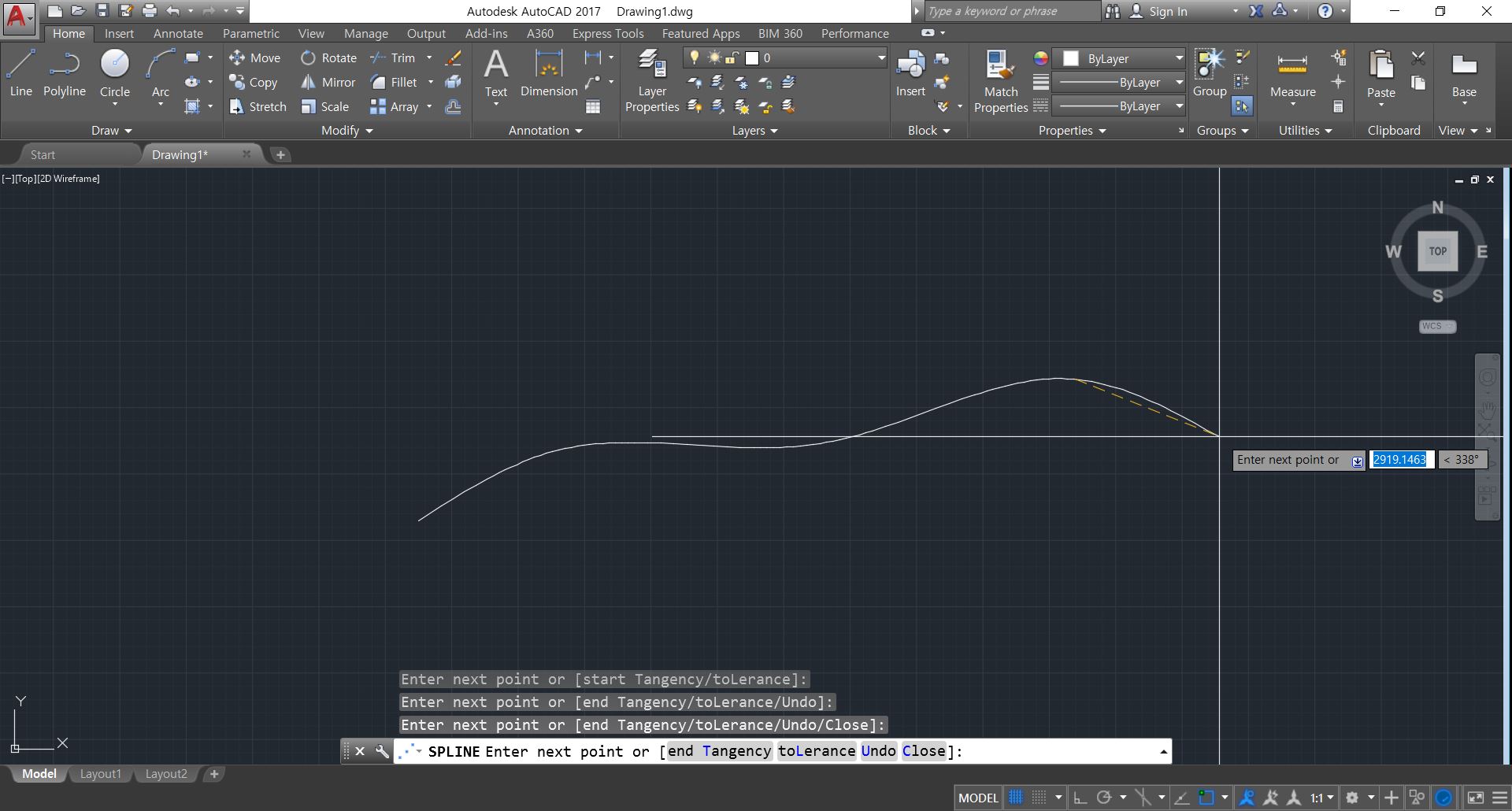Select the Polyline tool

click(x=64, y=72)
